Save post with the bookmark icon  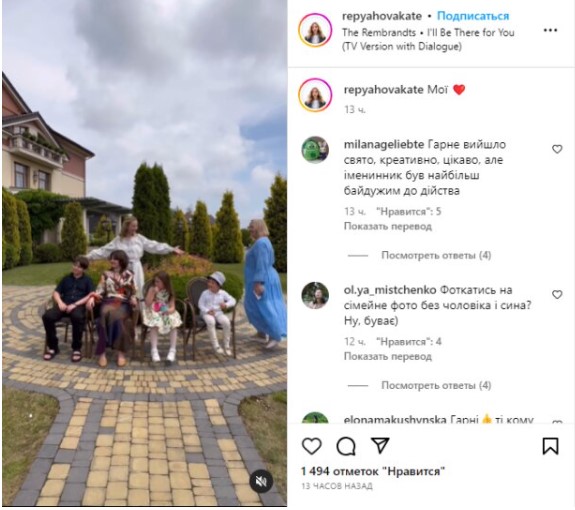point(550,446)
